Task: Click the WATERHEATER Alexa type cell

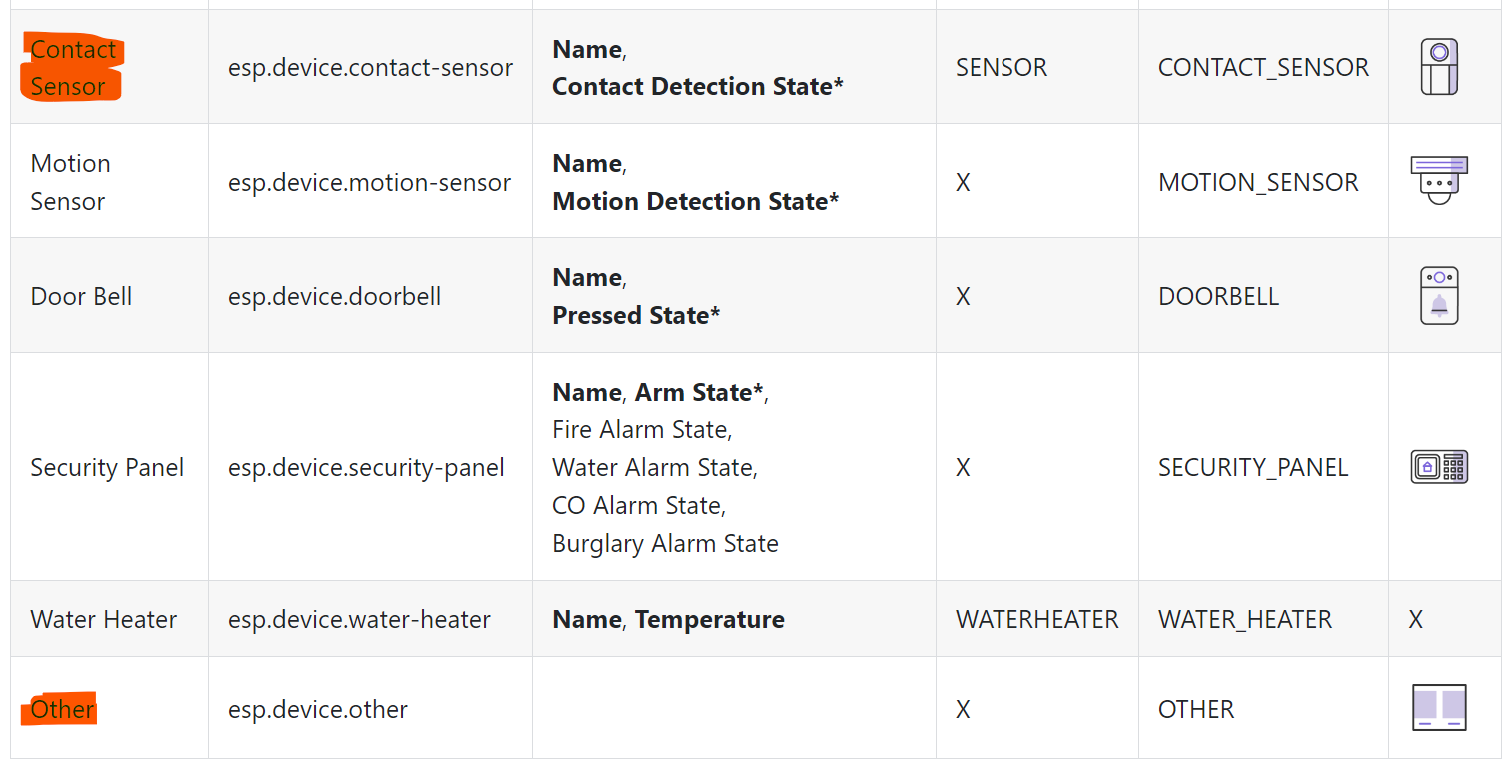Action: 1037,619
